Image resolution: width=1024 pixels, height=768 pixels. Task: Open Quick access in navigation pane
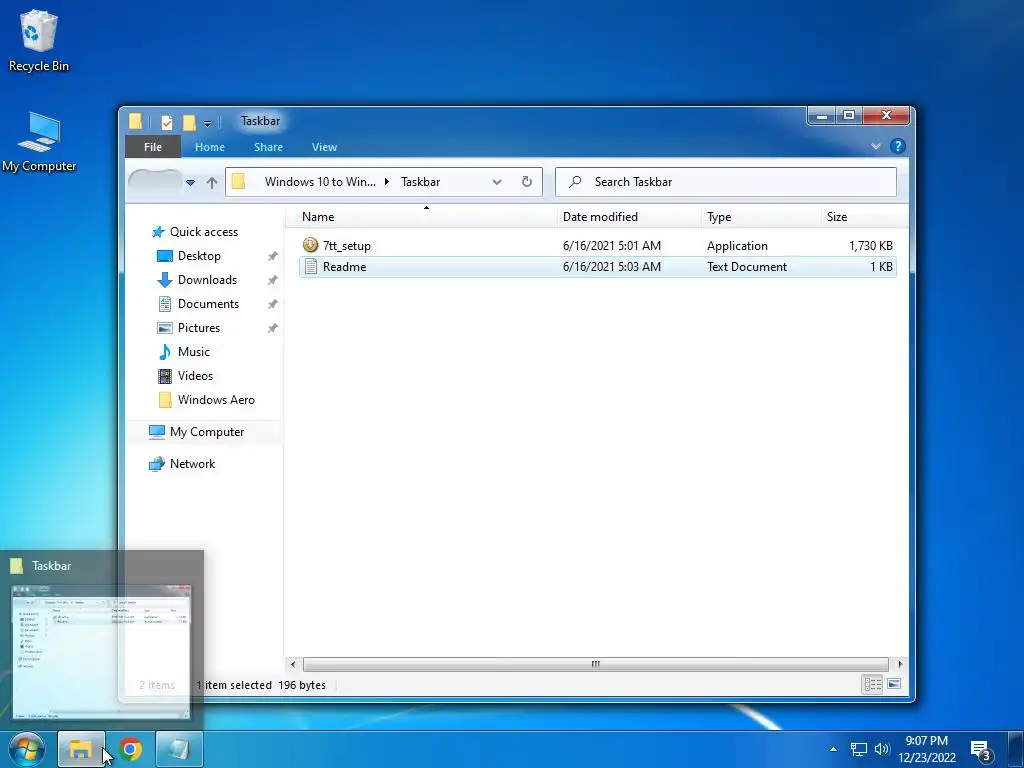click(204, 232)
